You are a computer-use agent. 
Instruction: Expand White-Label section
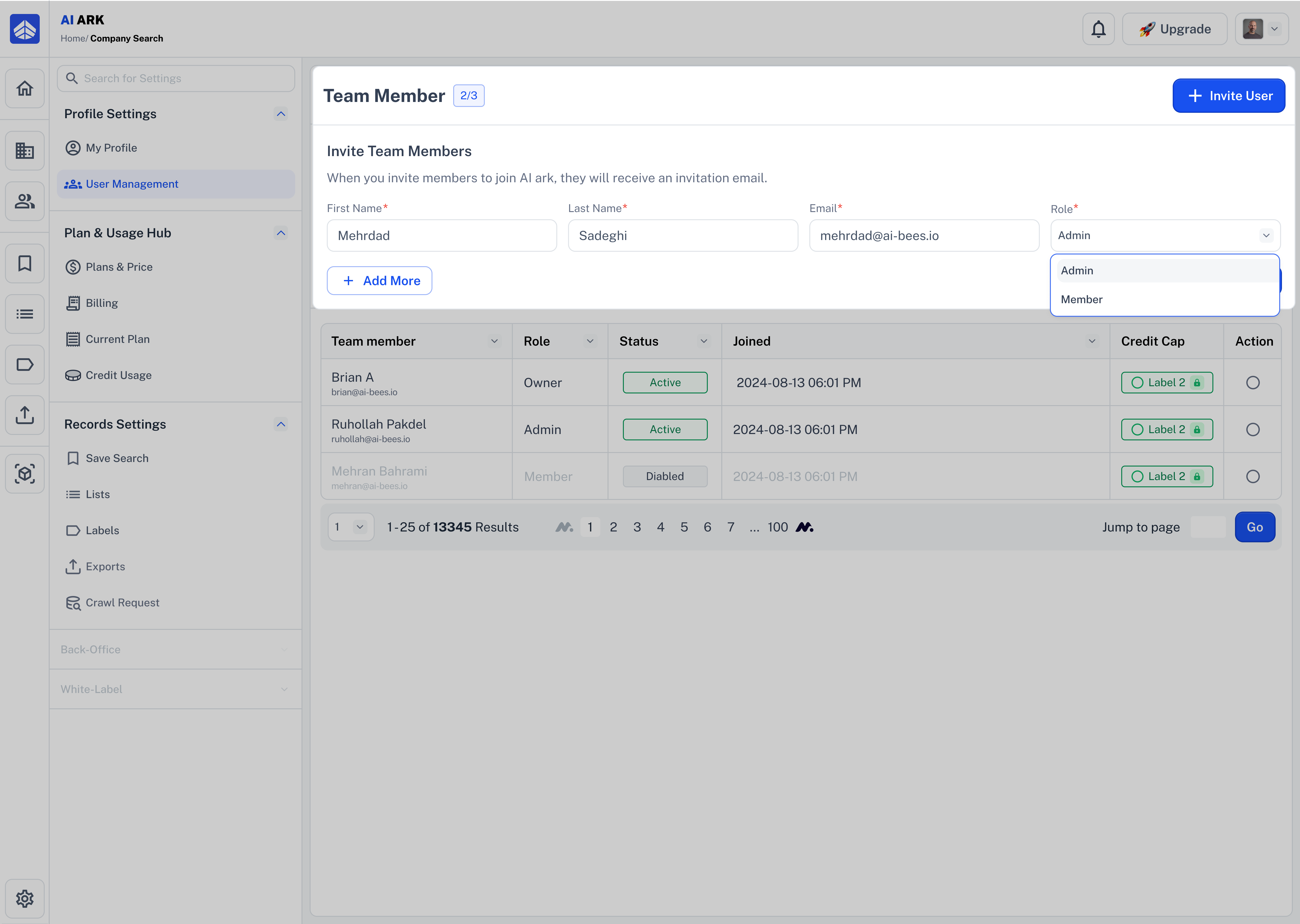tap(176, 689)
